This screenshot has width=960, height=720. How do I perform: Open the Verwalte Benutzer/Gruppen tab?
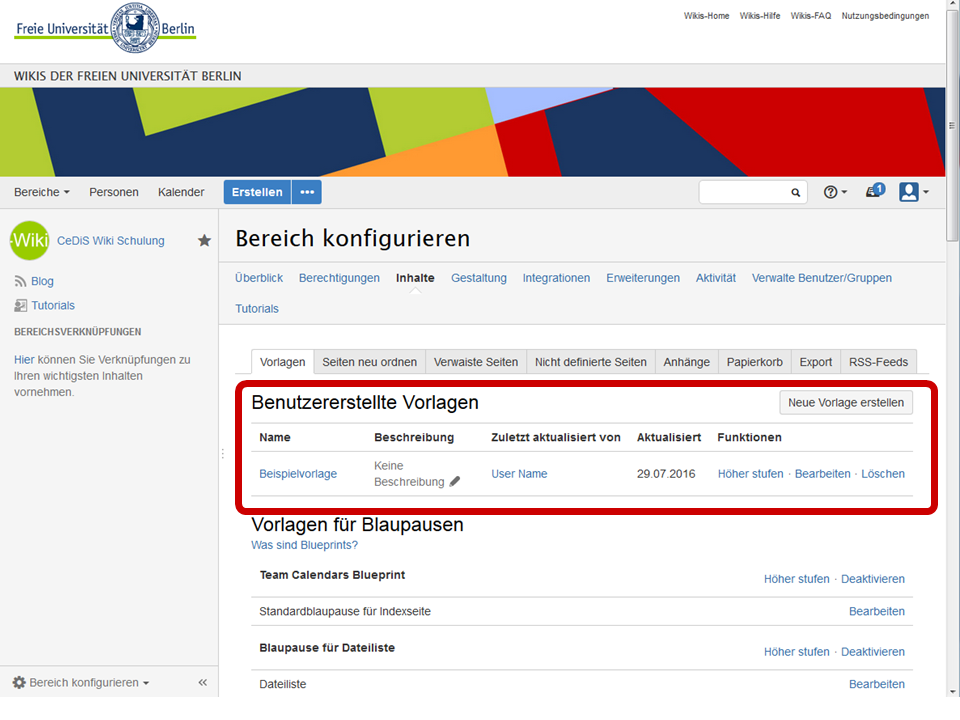pyautogui.click(x=822, y=278)
